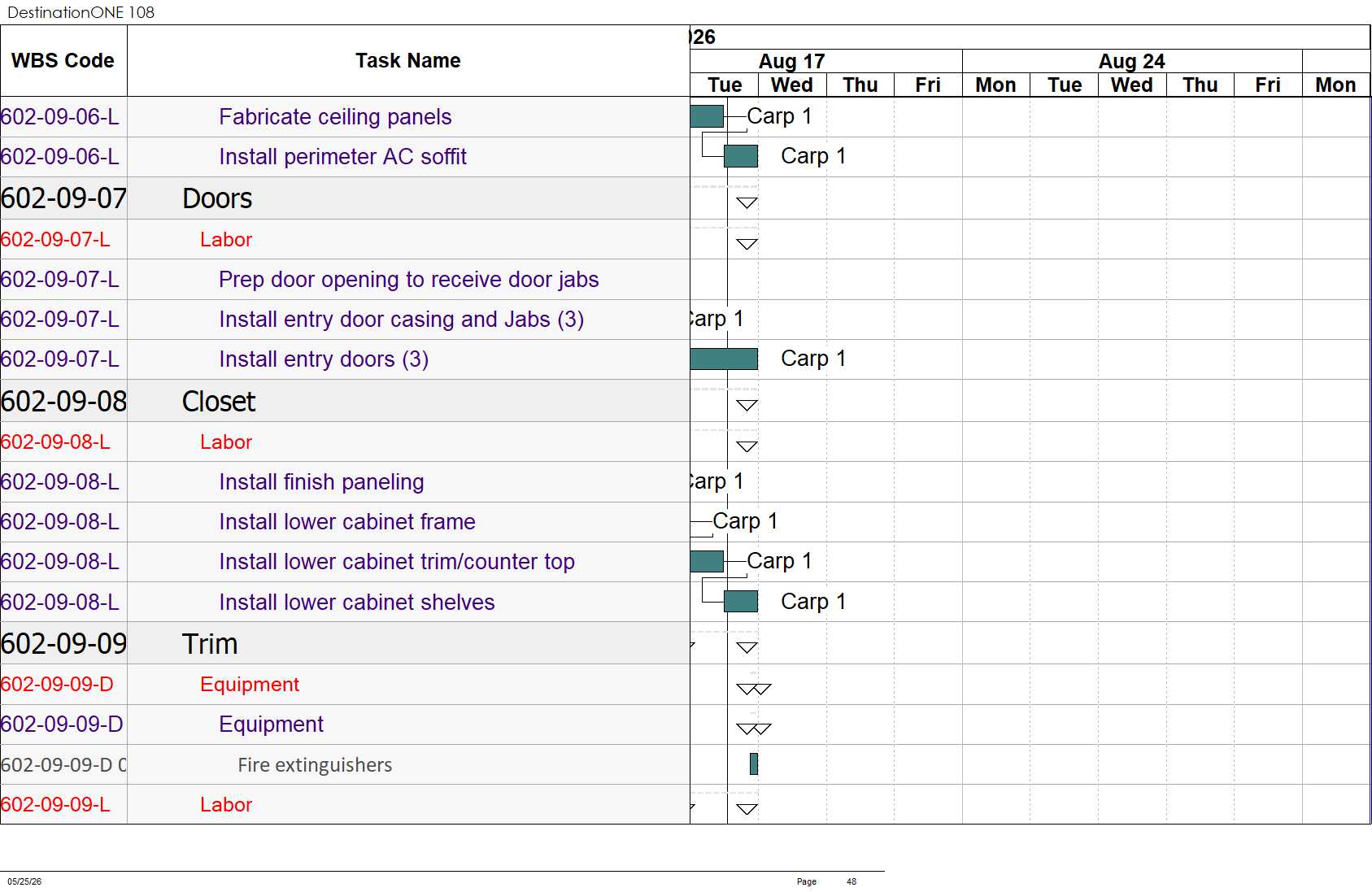Click the purple Equipment row double-triangle marker

click(754, 729)
